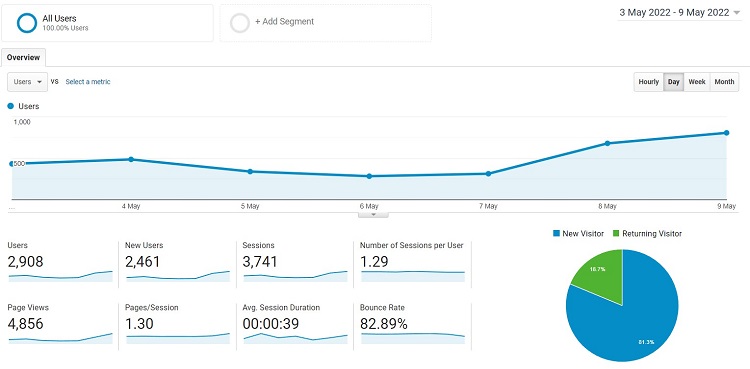The height and width of the screenshot is (369, 750).
Task: Open the date range 3 May 2022 - 9 May 2022
Action: point(679,13)
